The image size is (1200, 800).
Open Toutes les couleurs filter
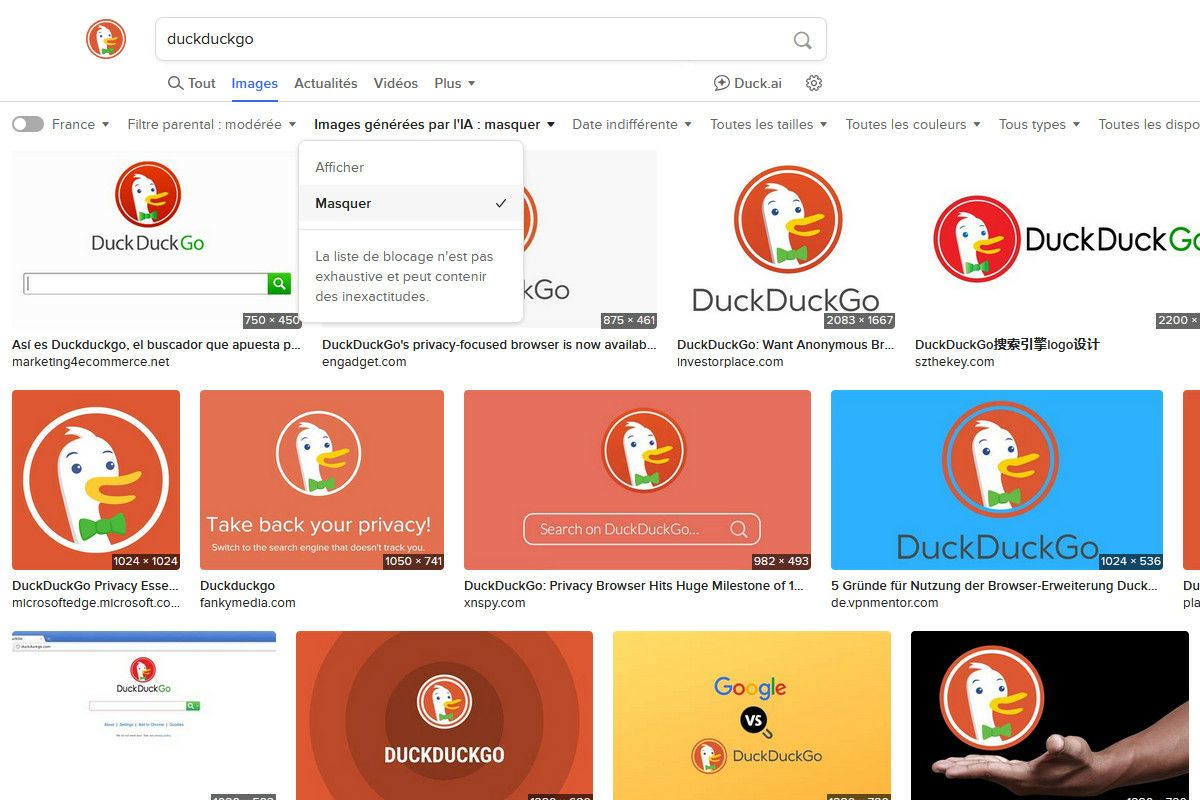click(913, 124)
